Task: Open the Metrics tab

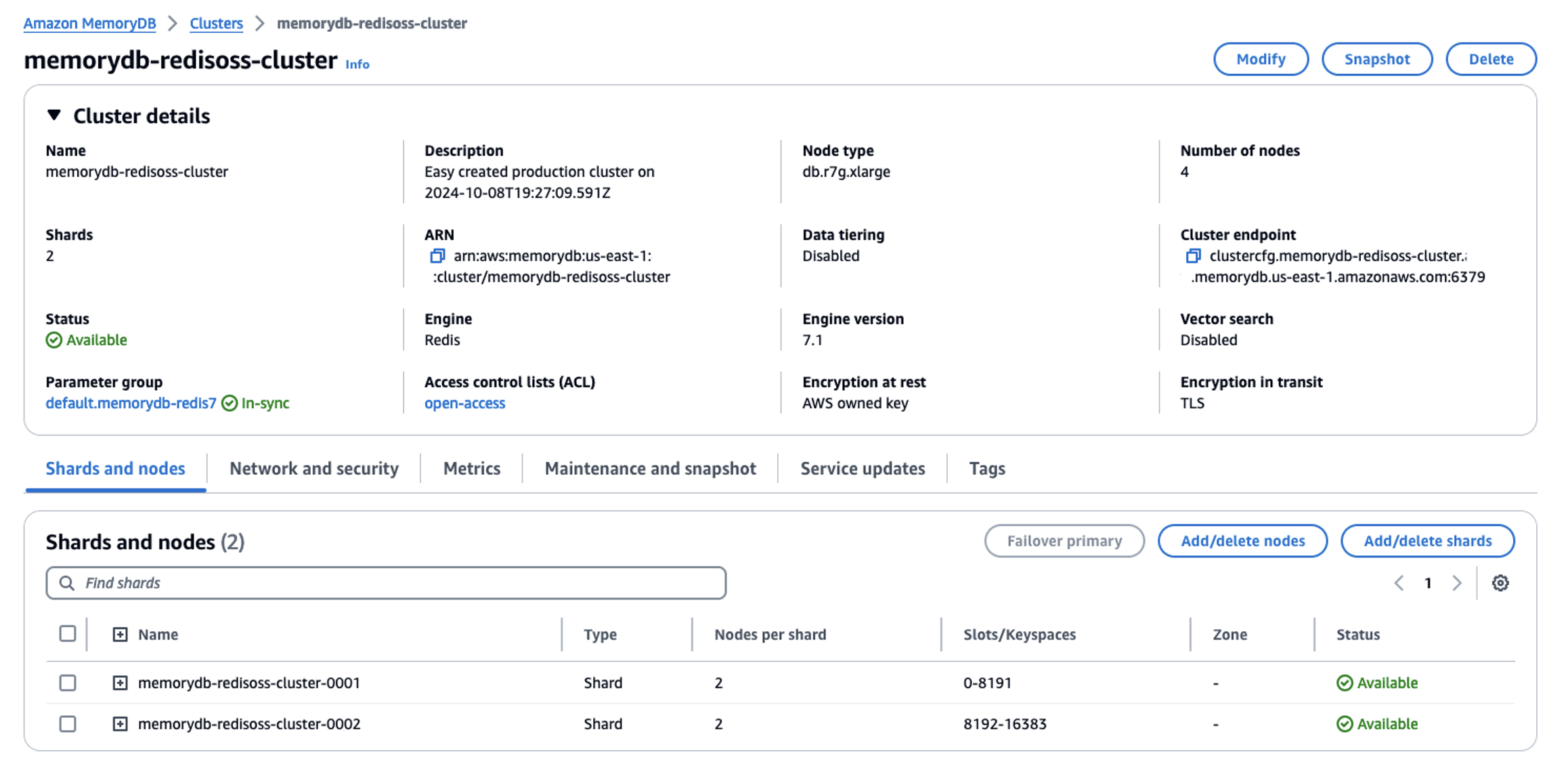Action: click(x=472, y=469)
